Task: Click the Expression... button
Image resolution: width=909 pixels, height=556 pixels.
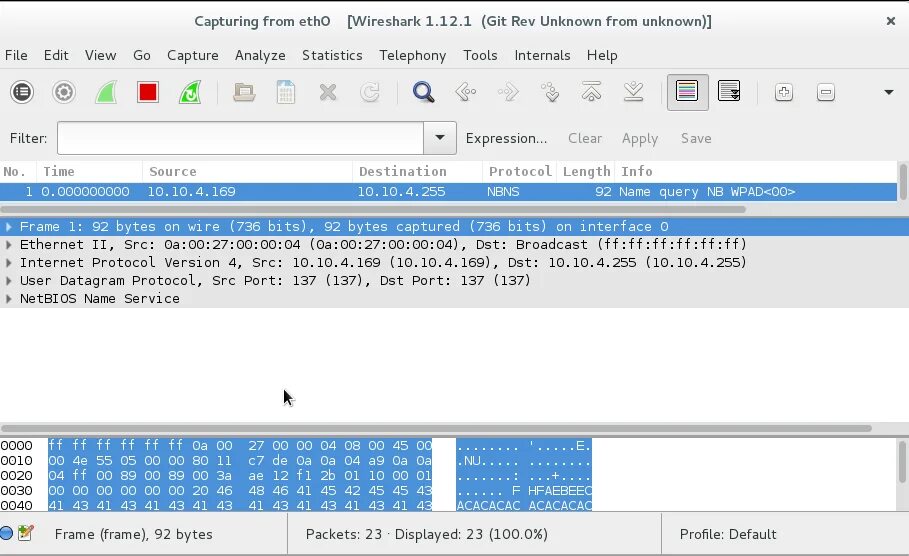Action: pyautogui.click(x=507, y=139)
